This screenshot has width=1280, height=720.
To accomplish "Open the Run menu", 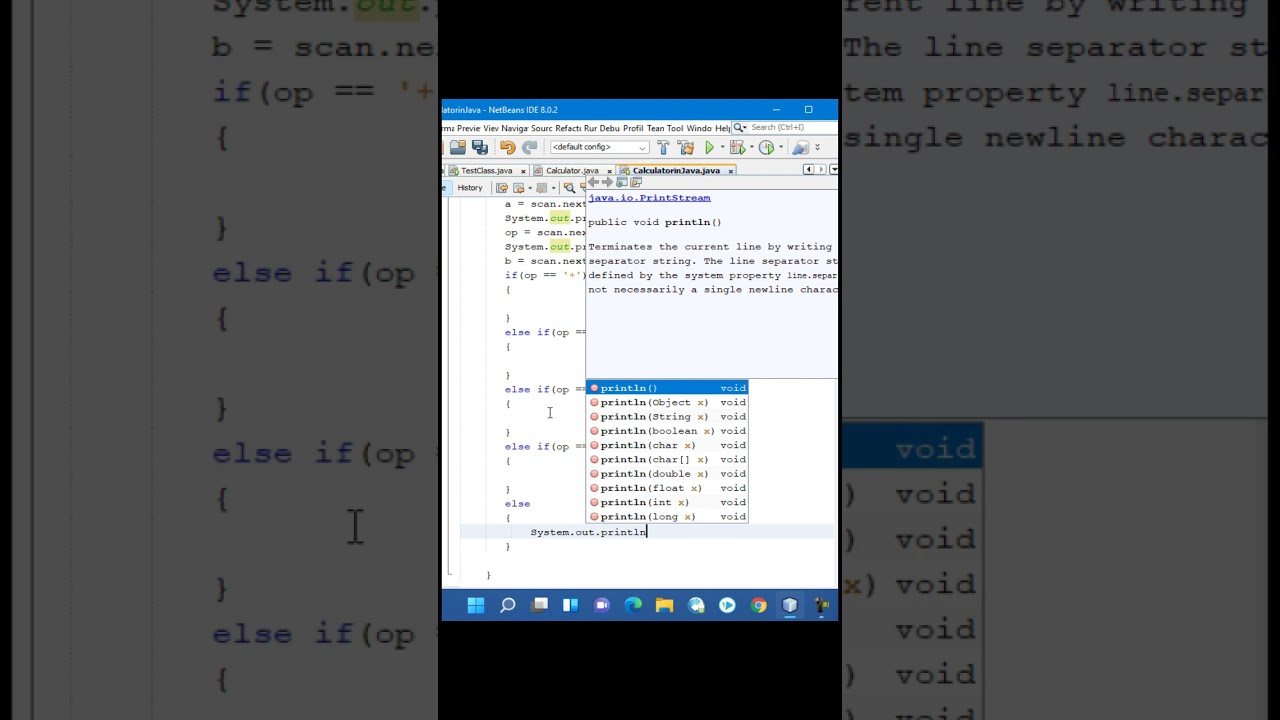I will 590,128.
